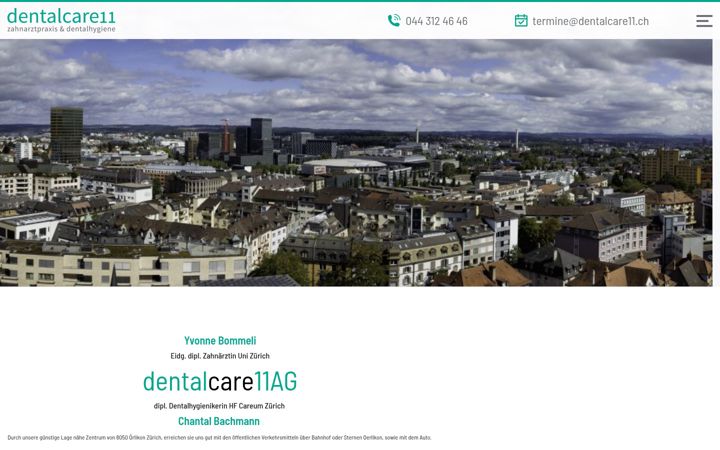Click 'Eidg. dipl. Zahnärztin Uni Zürich' text
Screen dimensions: 720x450
coord(220,356)
